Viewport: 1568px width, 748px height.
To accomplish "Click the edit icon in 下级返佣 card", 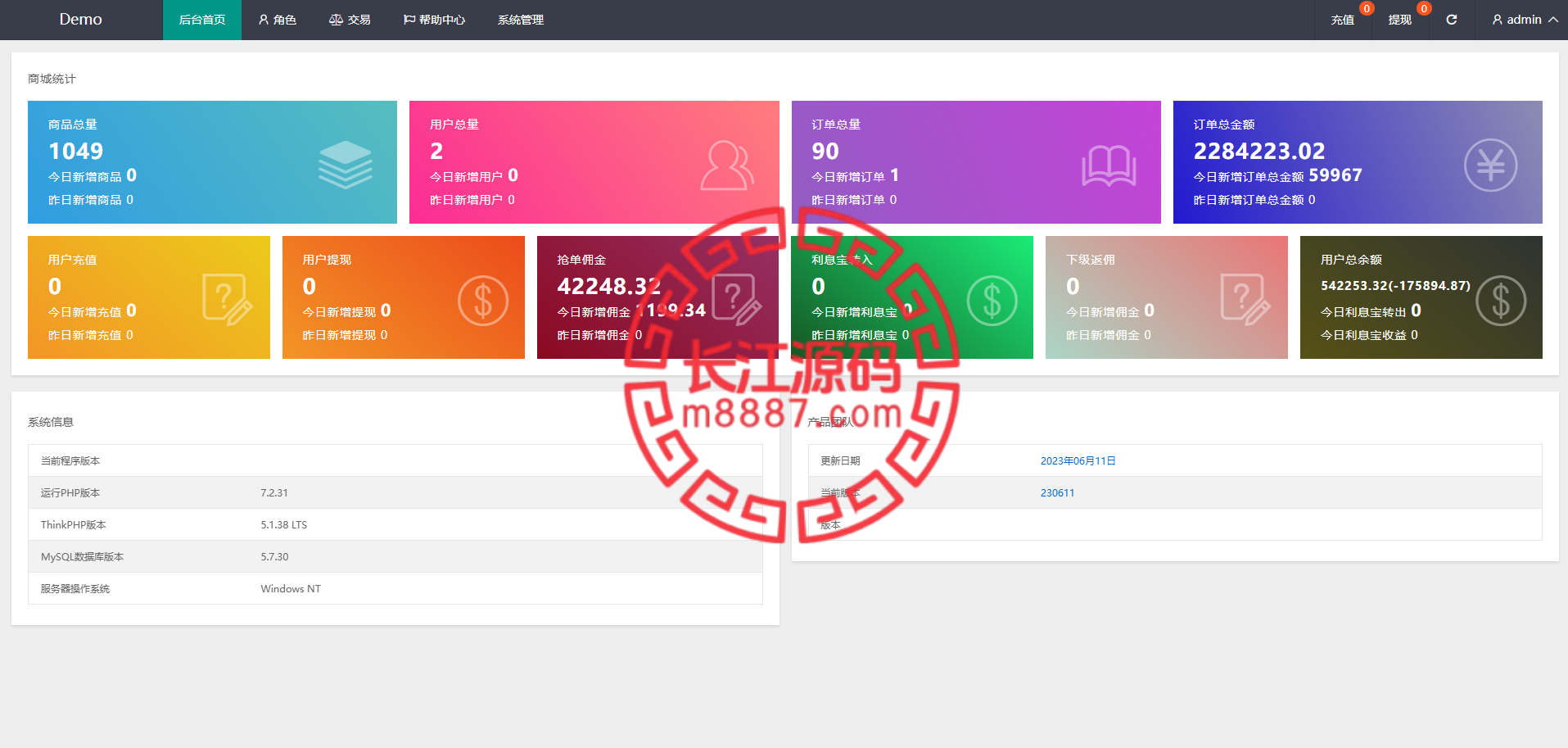I will pos(1245,300).
